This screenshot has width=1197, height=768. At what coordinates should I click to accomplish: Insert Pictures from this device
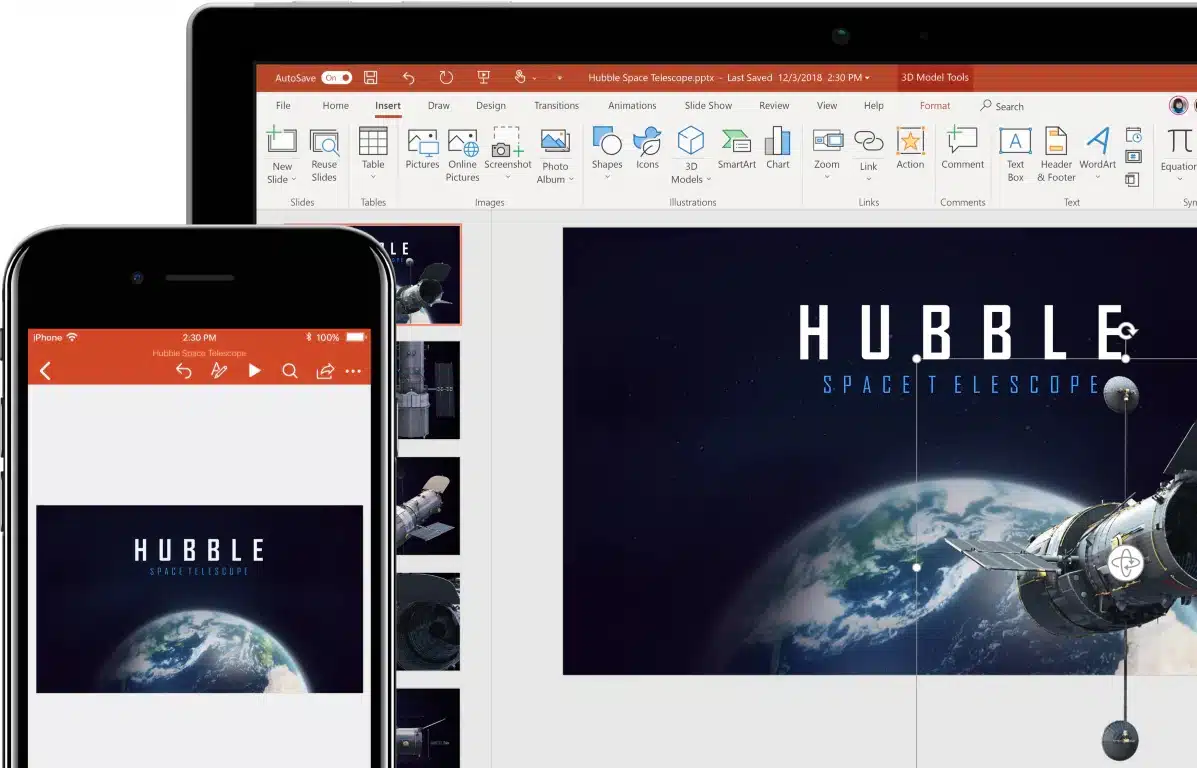(x=422, y=149)
